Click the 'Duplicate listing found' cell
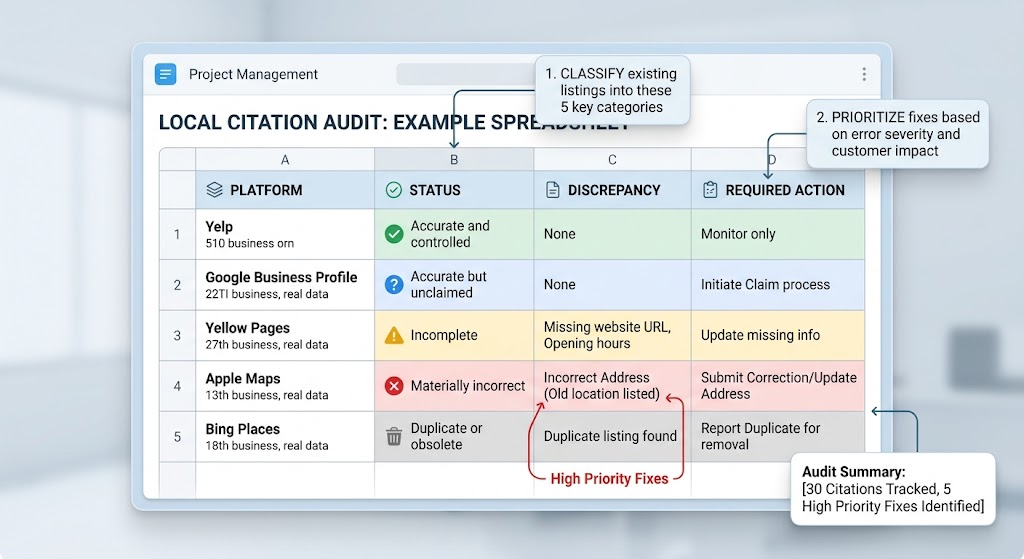 click(x=612, y=437)
